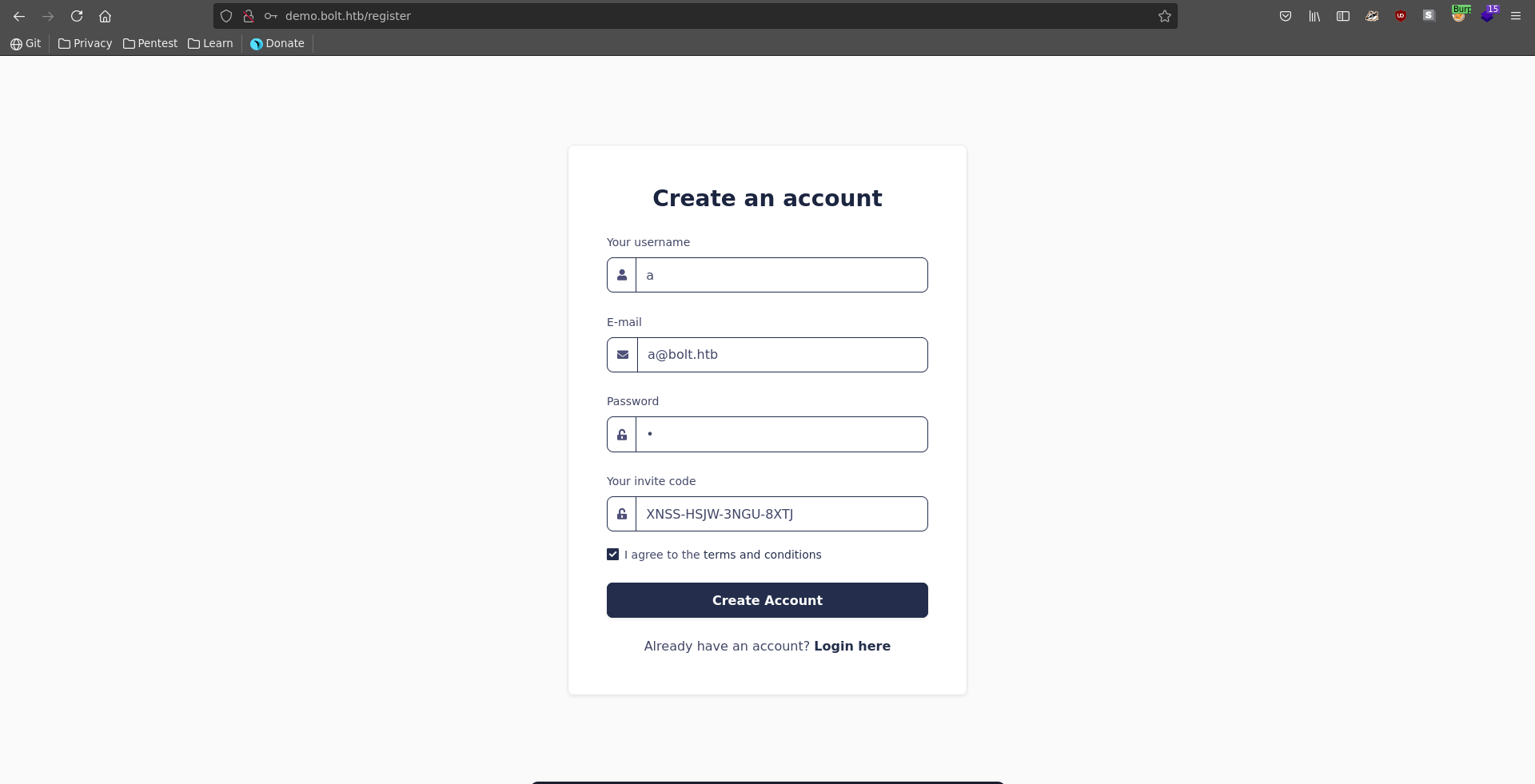
Task: Open the Firefox application menu
Action: coord(1516,16)
